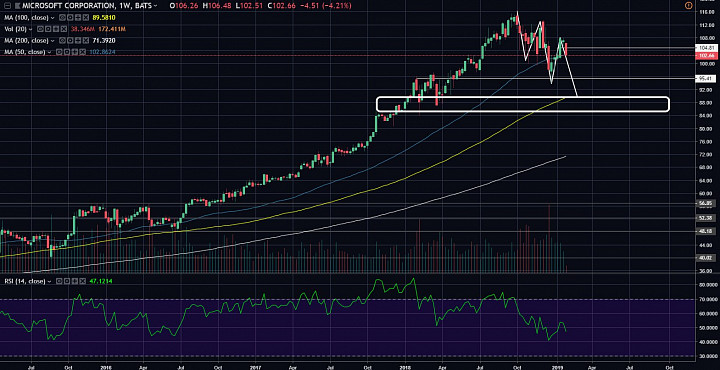Expand the MA (50, close) dropdown arrow
The image size is (720, 370).
click(x=50, y=52)
